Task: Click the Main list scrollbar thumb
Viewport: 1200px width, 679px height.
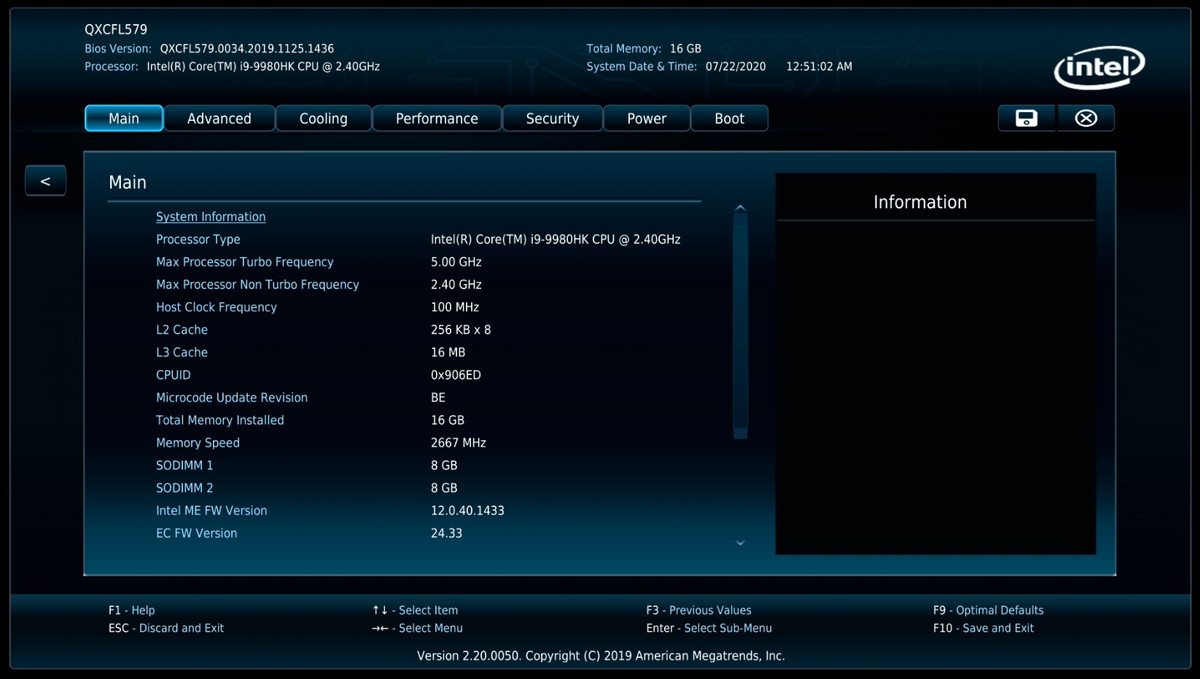Action: 740,325
